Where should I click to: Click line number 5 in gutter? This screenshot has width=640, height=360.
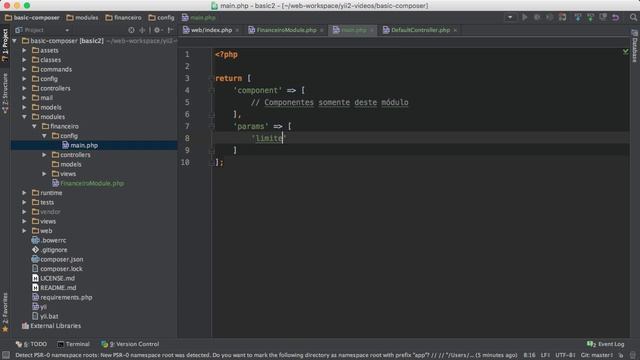click(x=187, y=102)
